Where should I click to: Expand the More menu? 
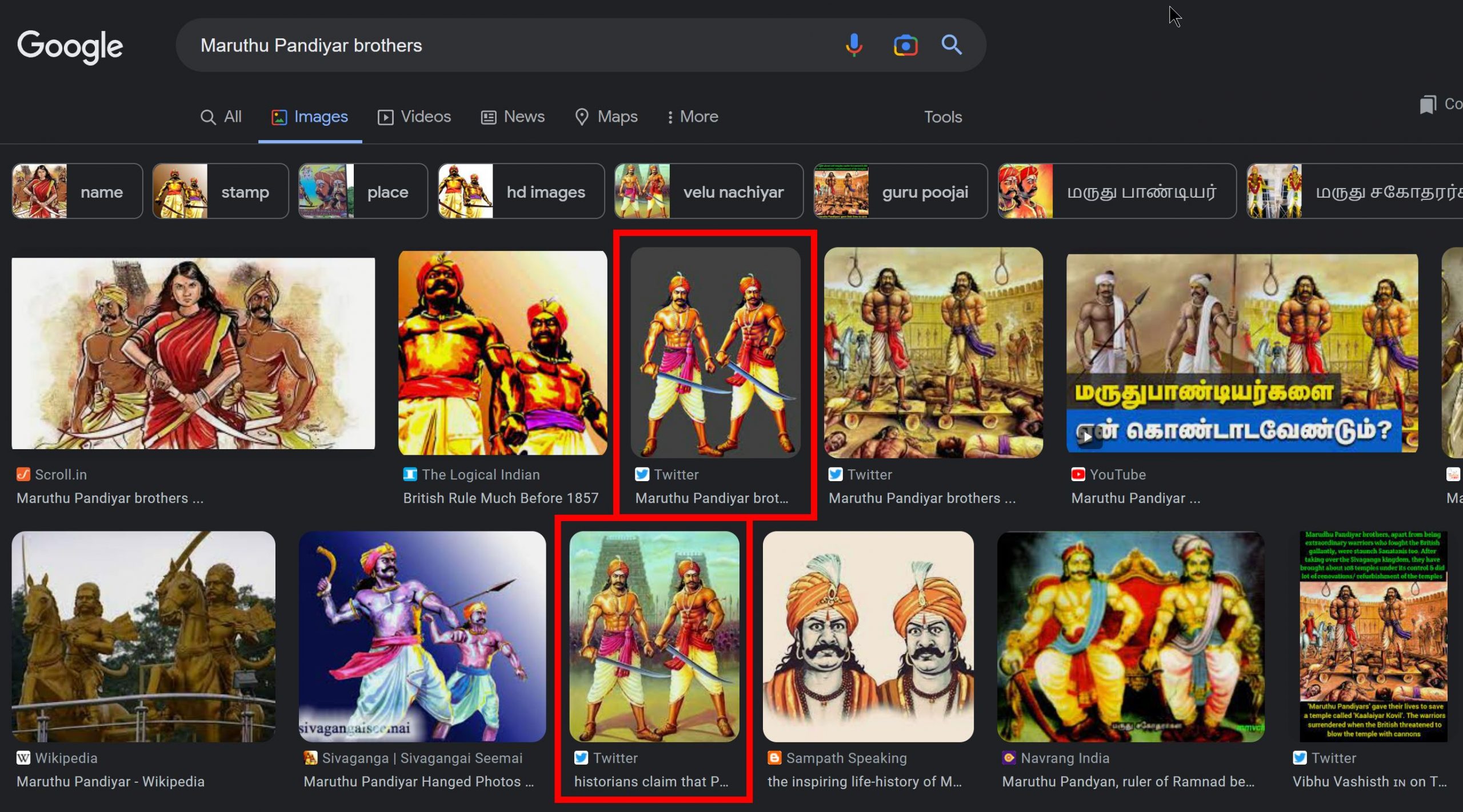click(x=693, y=117)
